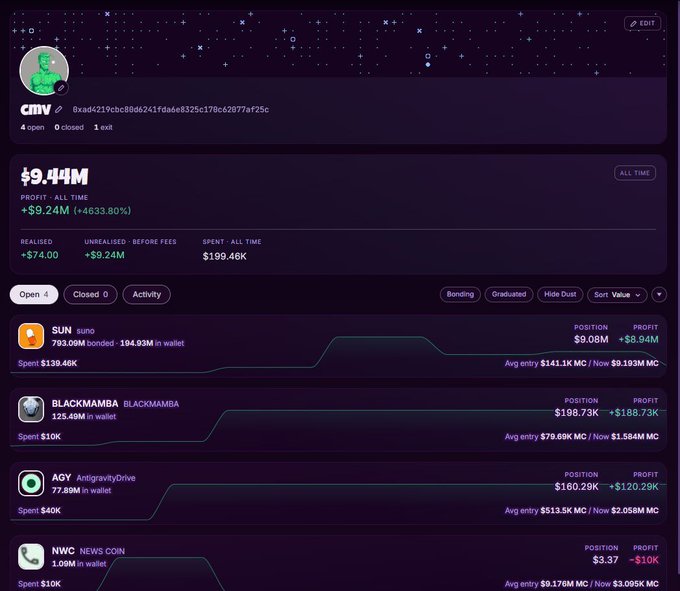Click unrealised +$9.24M before fees value

105,255
